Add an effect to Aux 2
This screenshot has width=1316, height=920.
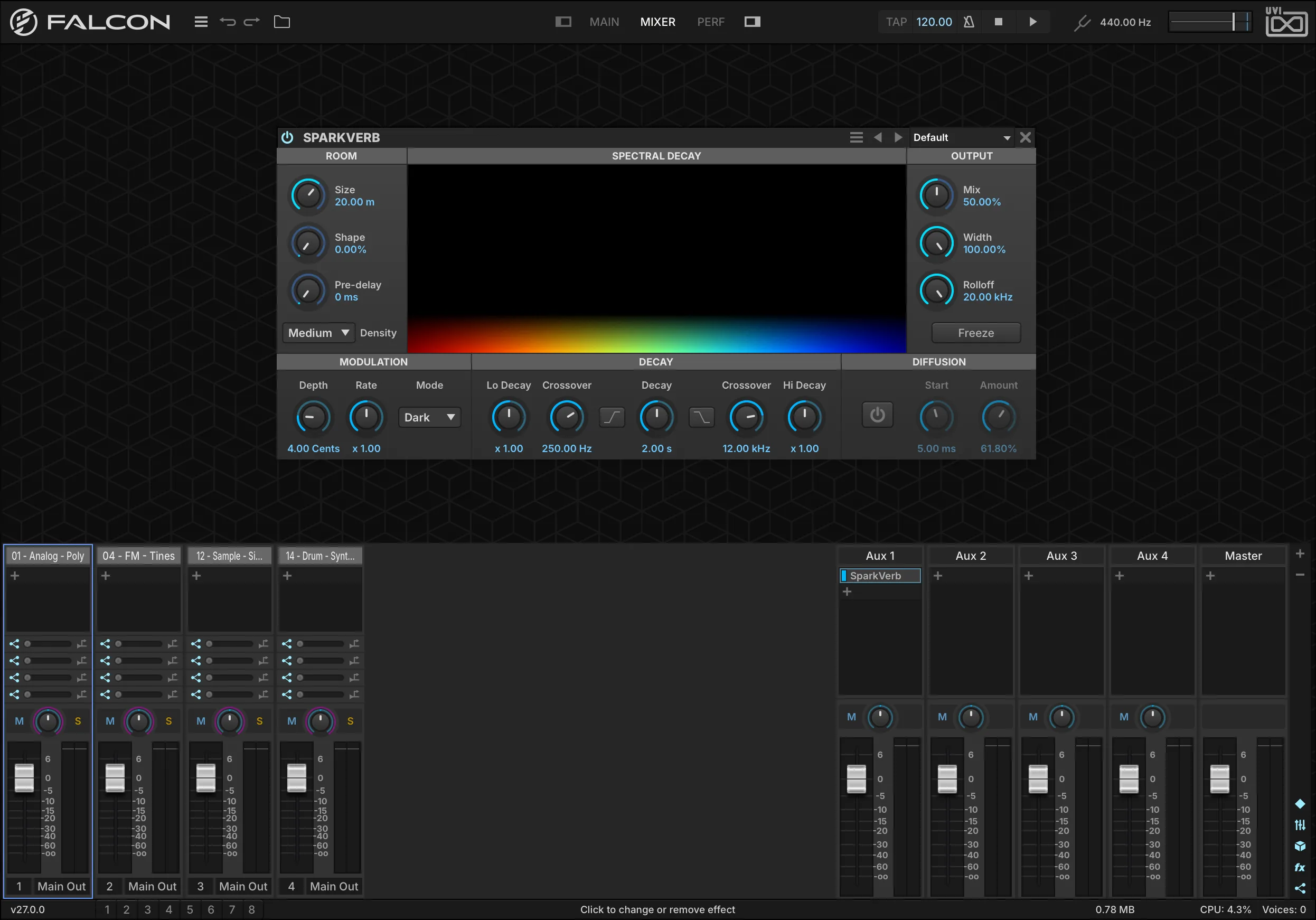[938, 576]
